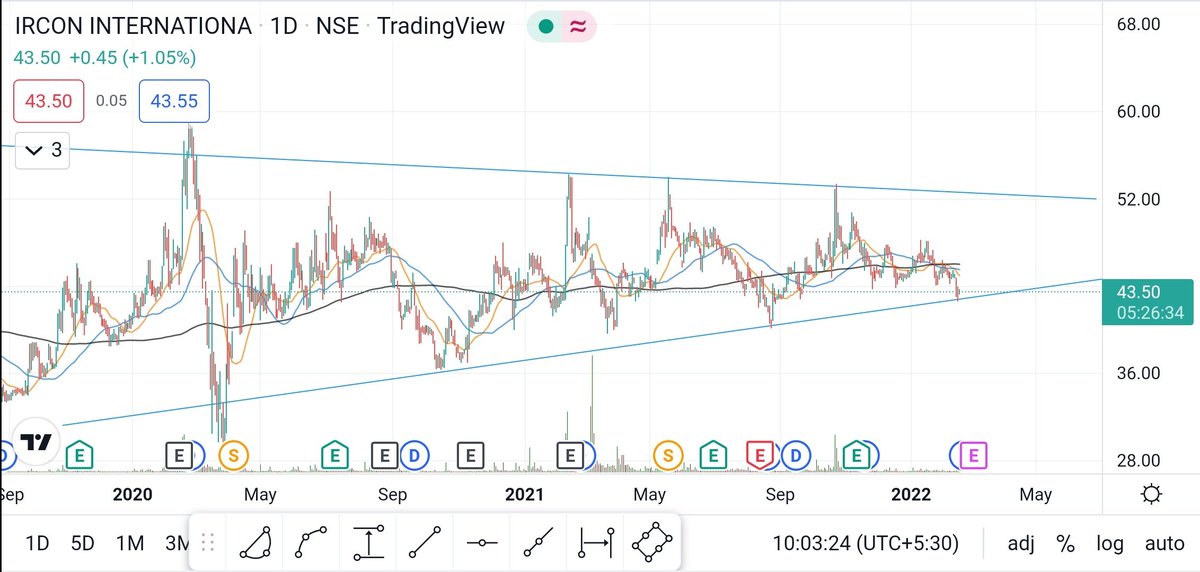Image resolution: width=1200 pixels, height=572 pixels.
Task: Collapse the indicators legend showing 3
Action: [43, 150]
